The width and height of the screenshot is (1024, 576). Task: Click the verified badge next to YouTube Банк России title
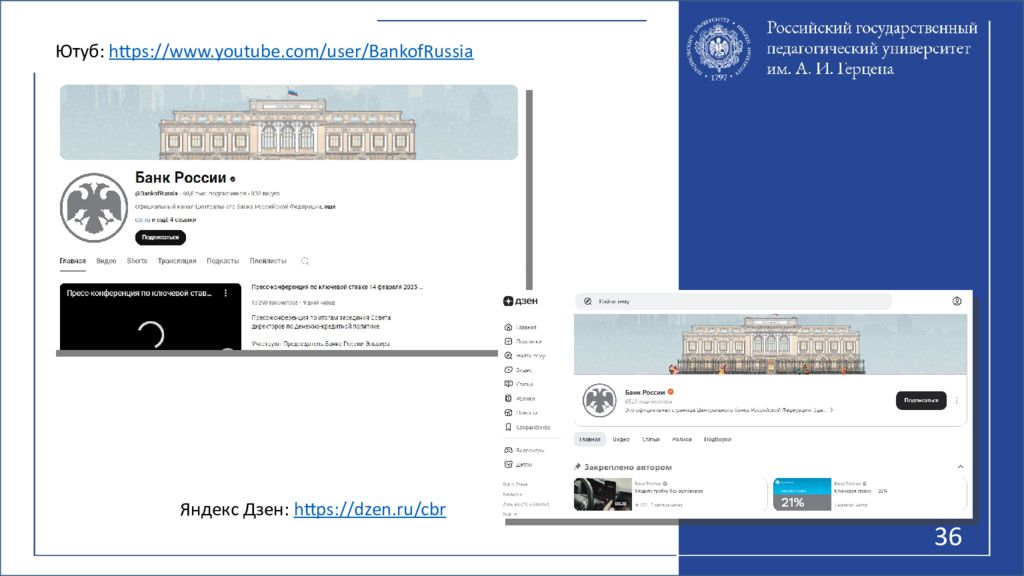(x=232, y=178)
